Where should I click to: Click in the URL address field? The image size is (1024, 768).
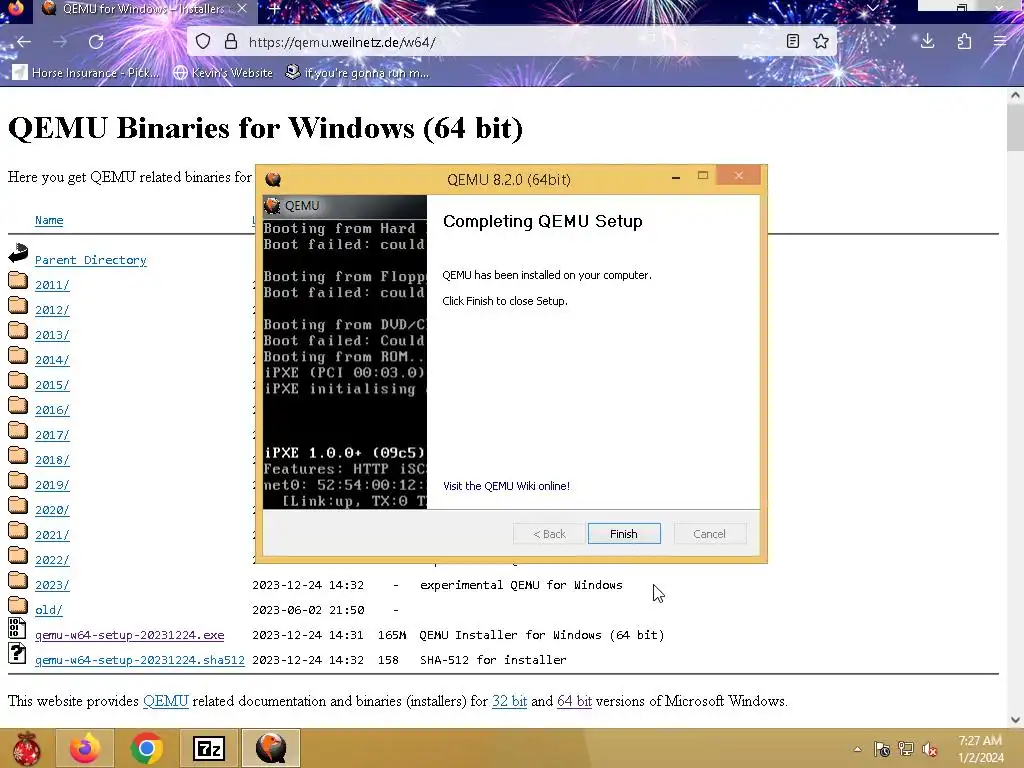coord(509,42)
